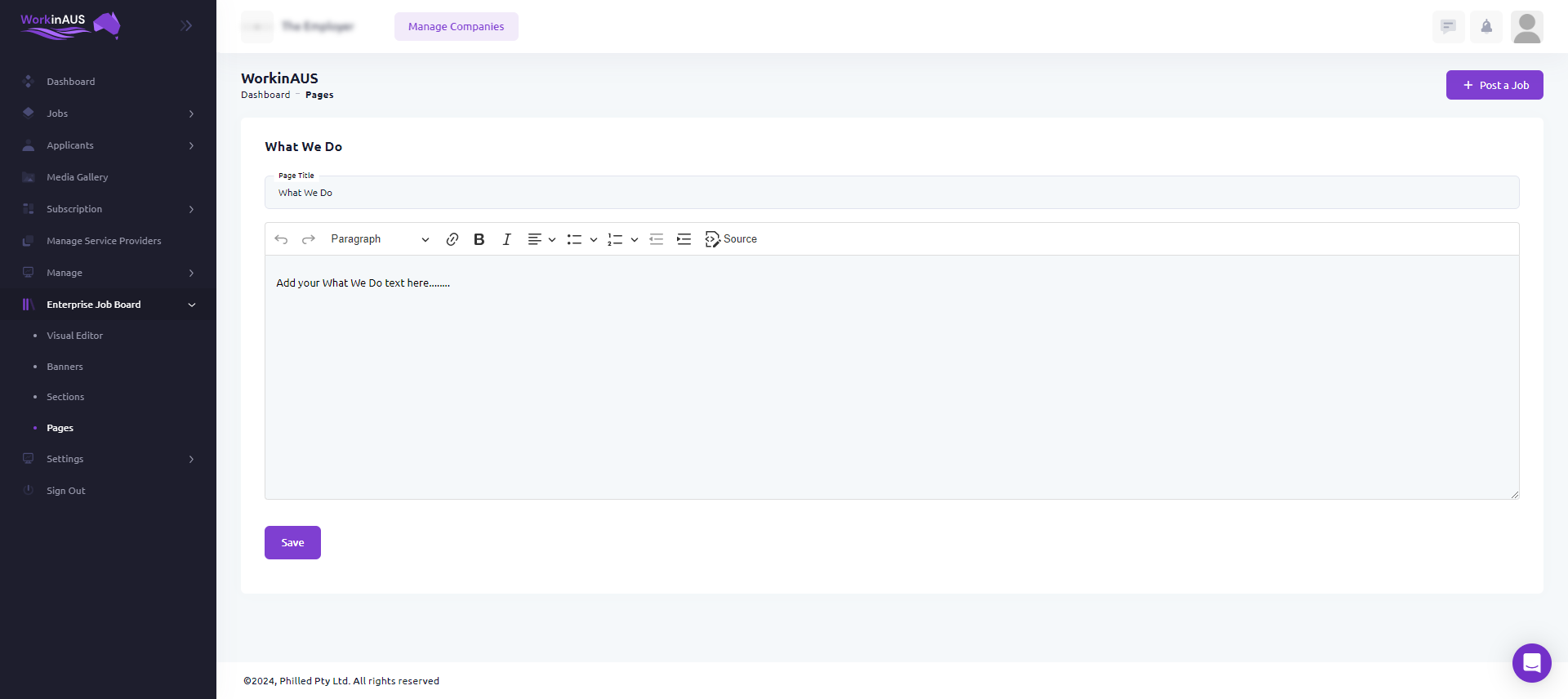
Task: Expand the Jobs menu chevron
Action: click(x=191, y=114)
